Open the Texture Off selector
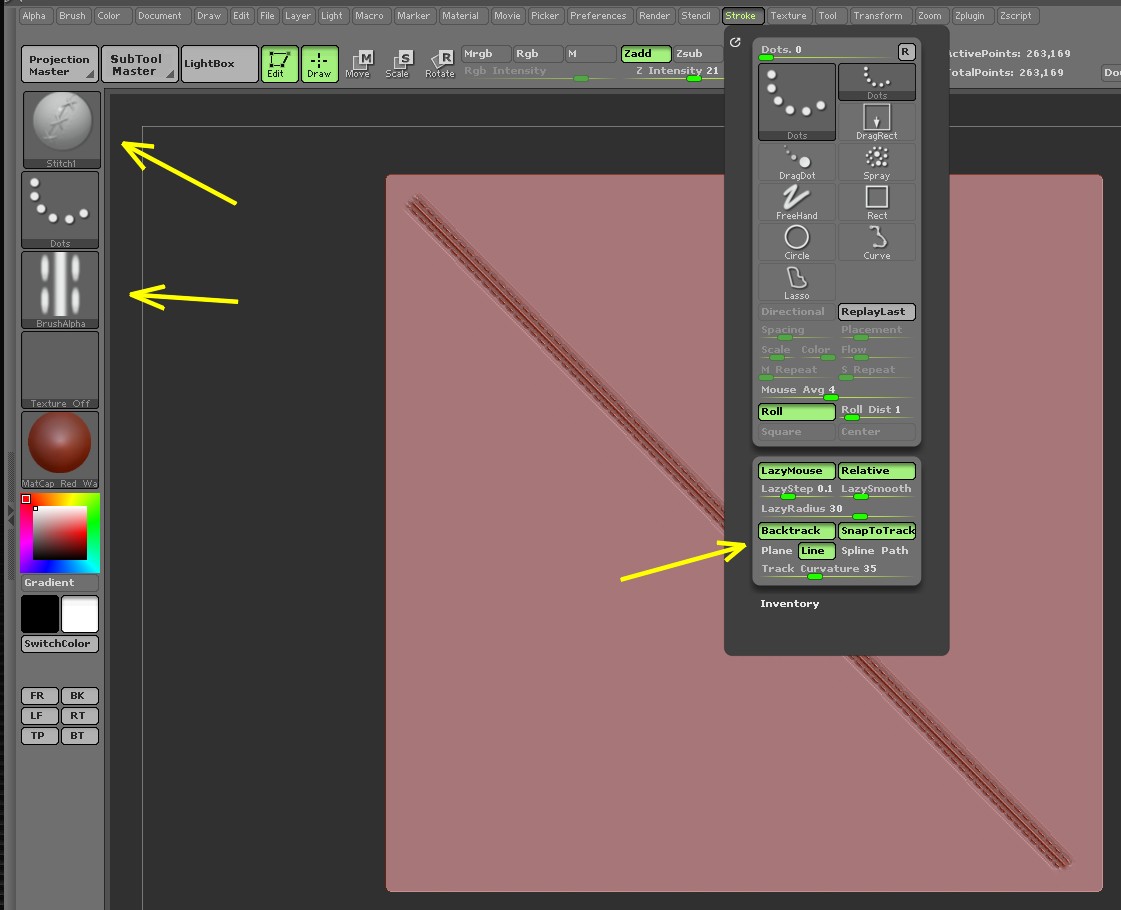The image size is (1121, 910). point(60,370)
